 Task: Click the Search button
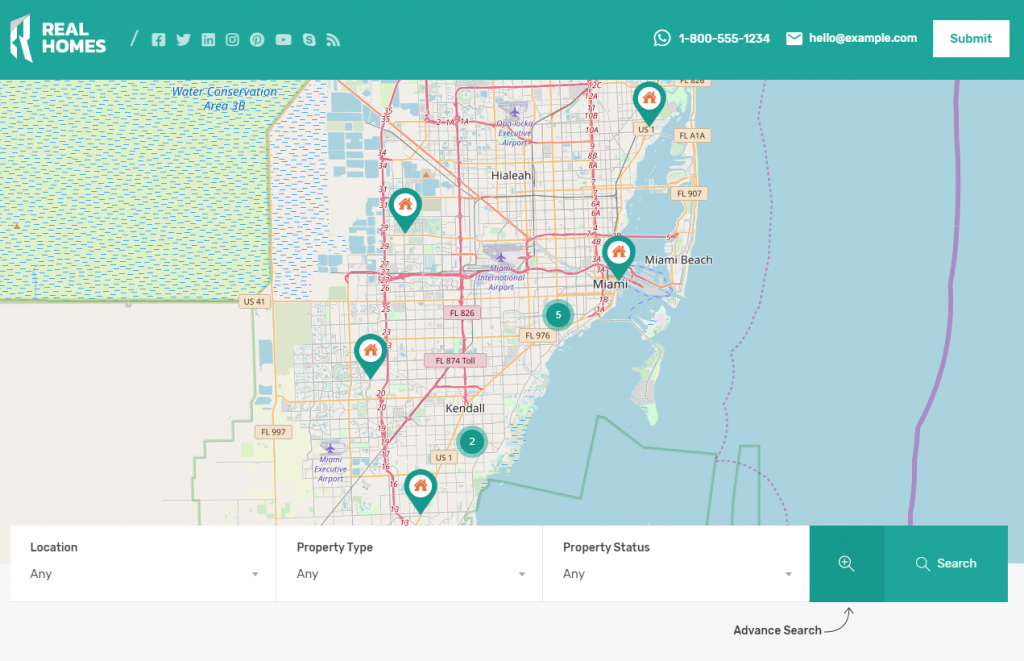click(x=946, y=564)
